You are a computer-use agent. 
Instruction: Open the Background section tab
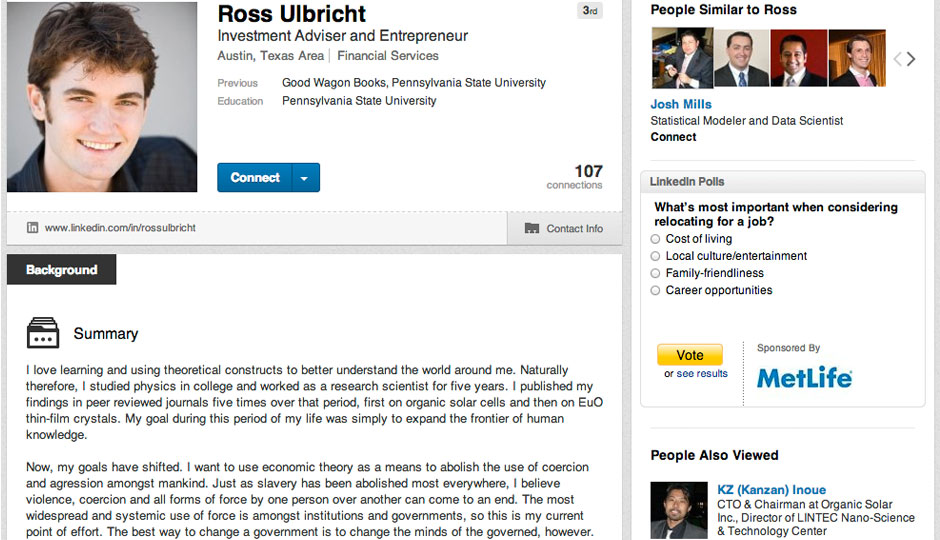[x=61, y=270]
